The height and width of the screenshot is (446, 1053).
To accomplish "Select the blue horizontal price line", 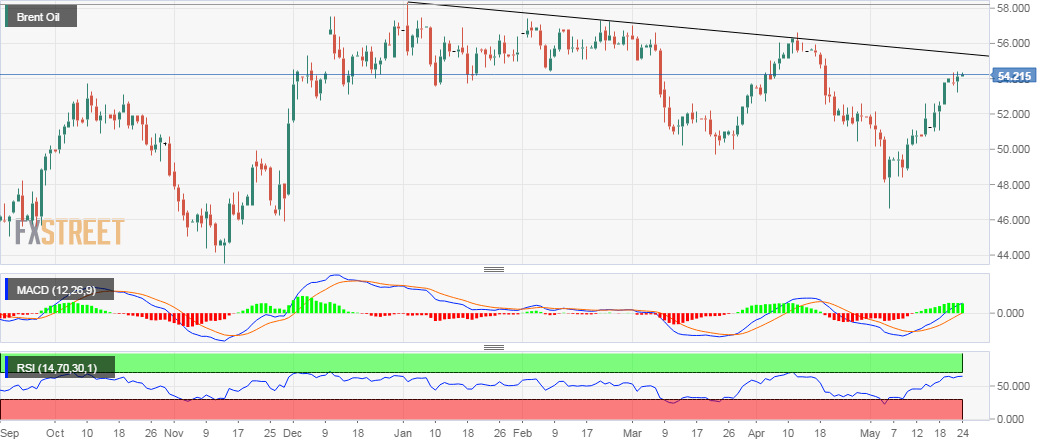I will pyautogui.click(x=495, y=74).
